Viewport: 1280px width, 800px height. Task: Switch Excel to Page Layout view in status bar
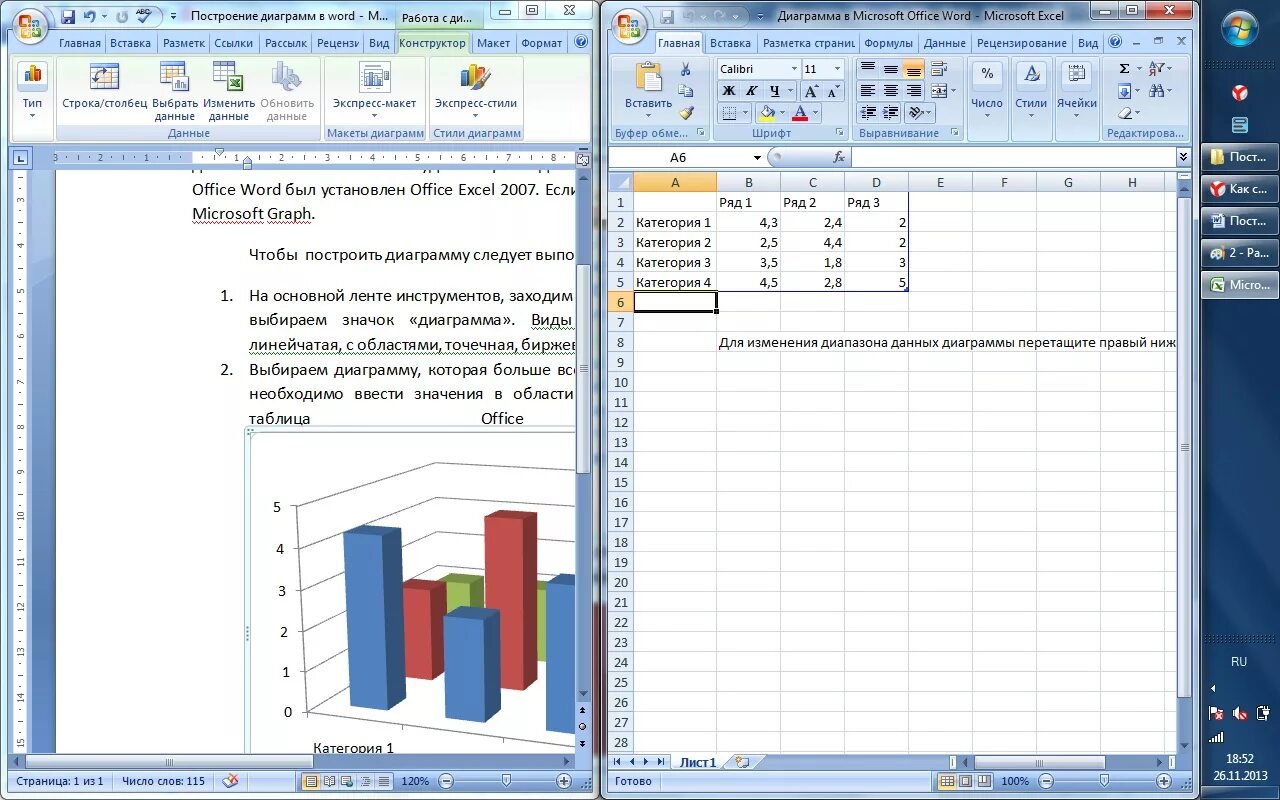968,781
